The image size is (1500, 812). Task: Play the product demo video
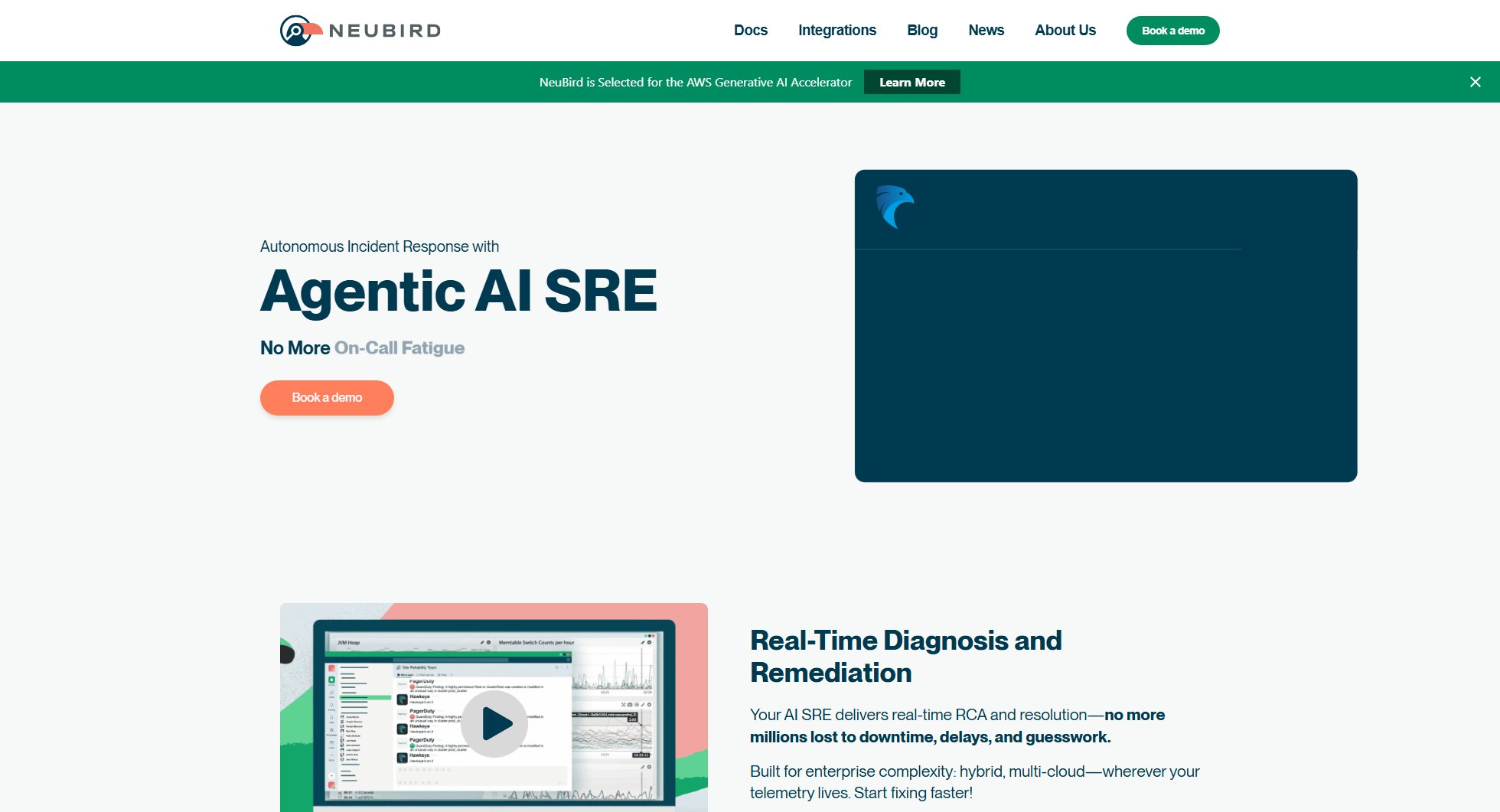(x=497, y=724)
